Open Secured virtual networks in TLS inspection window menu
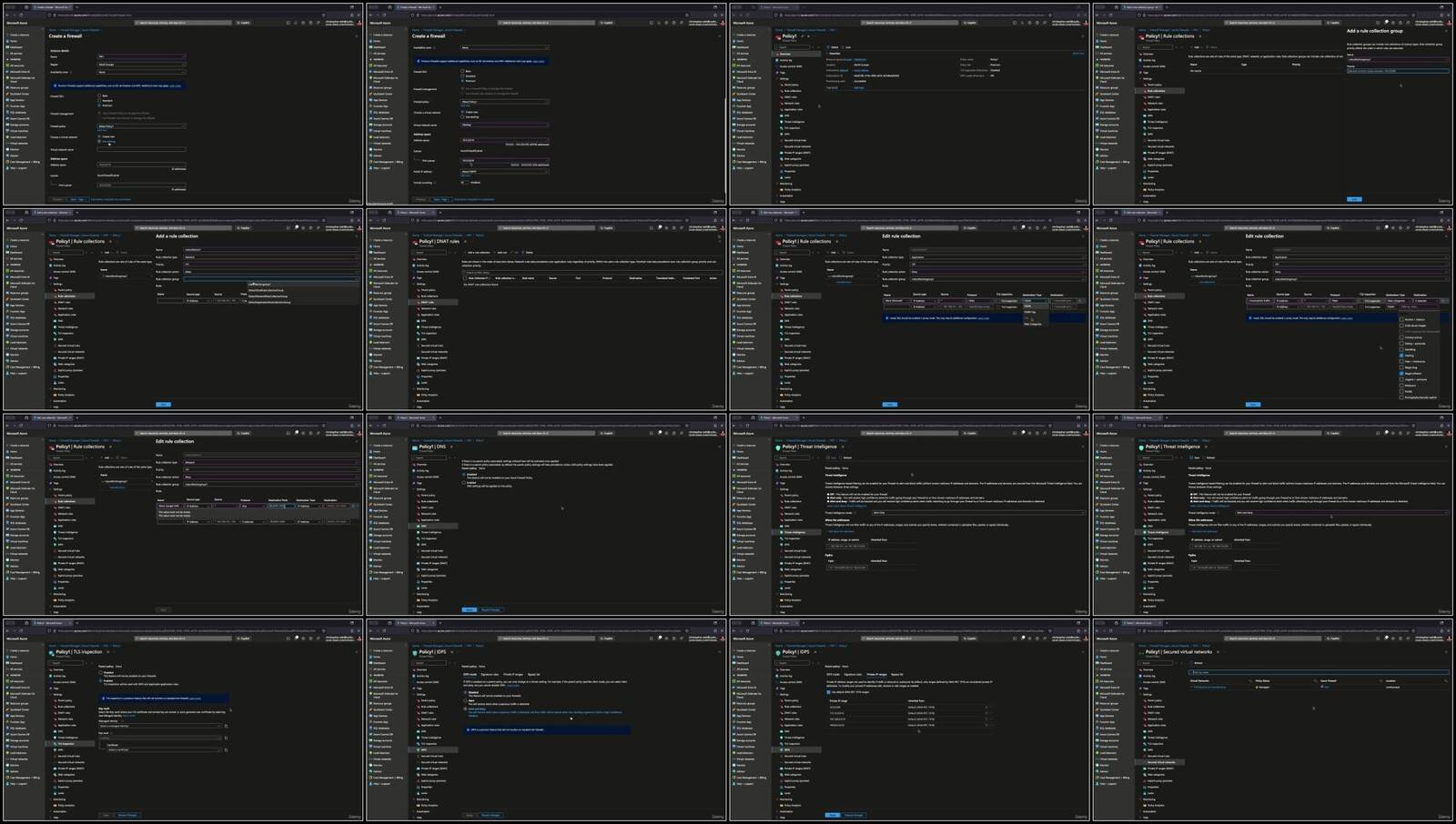The image size is (1456, 824). (69, 762)
